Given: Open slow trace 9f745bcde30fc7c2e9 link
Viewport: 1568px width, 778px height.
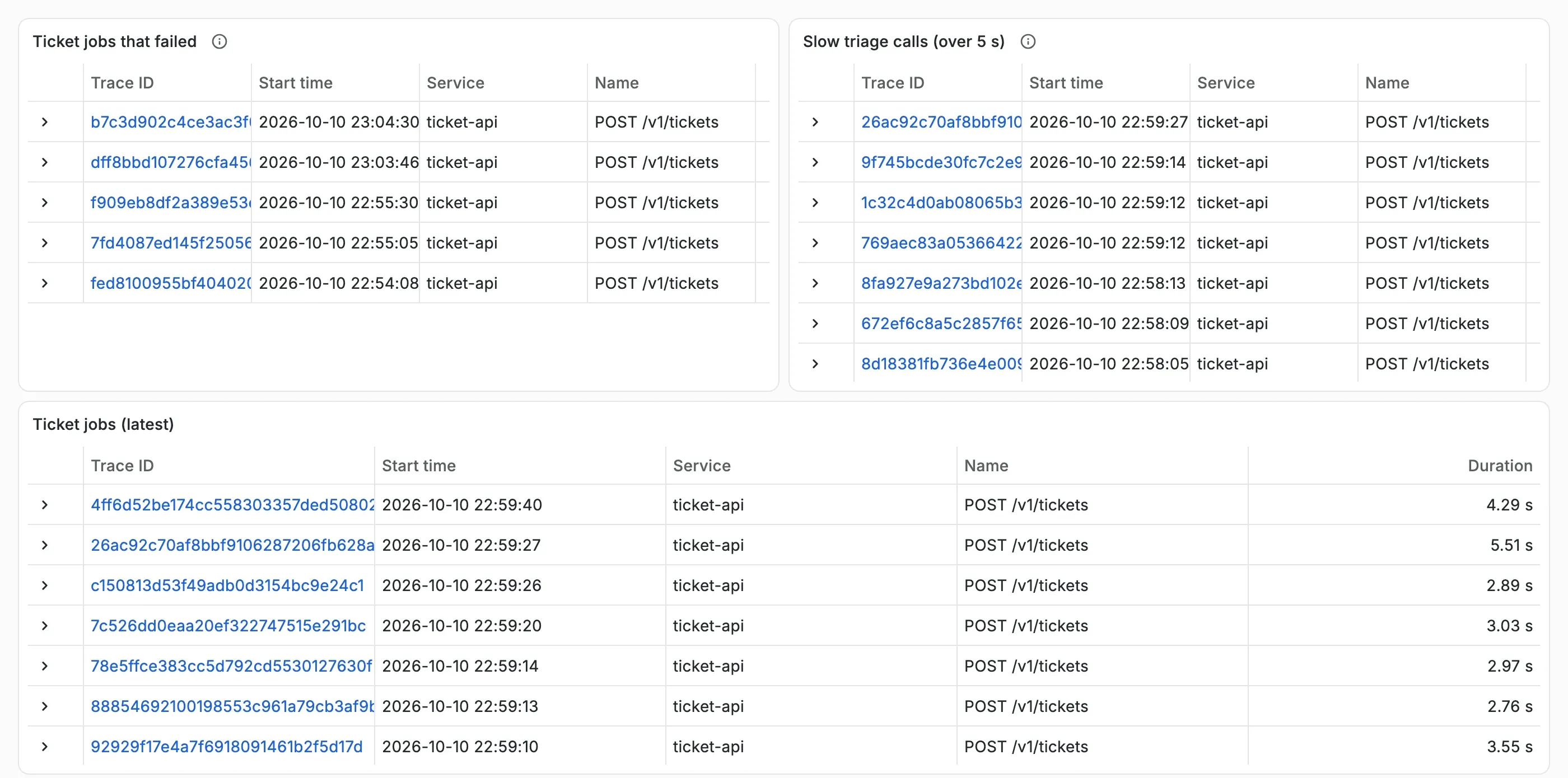Looking at the screenshot, I should (x=941, y=162).
